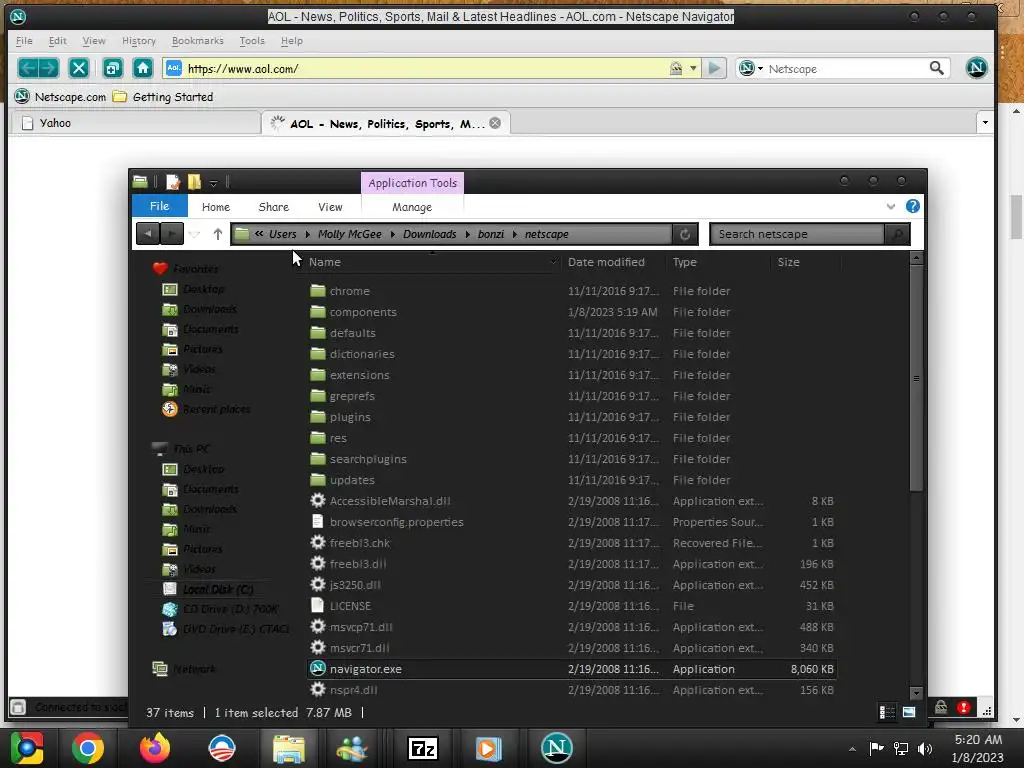Click the Netscape forward arrow button
Screen dimensions: 1024x768
tap(49, 68)
